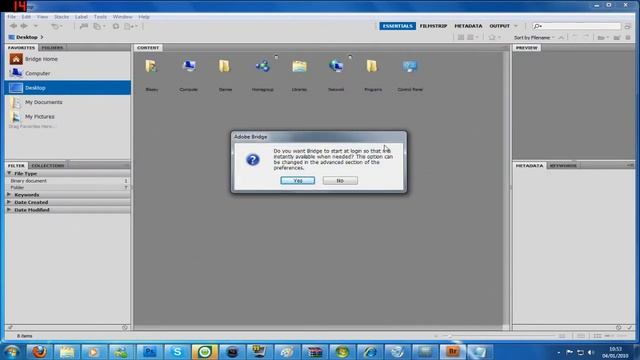Screen dimensions: 640x360
Task: Click the Go back arrow in toolbar
Action: [13, 26]
